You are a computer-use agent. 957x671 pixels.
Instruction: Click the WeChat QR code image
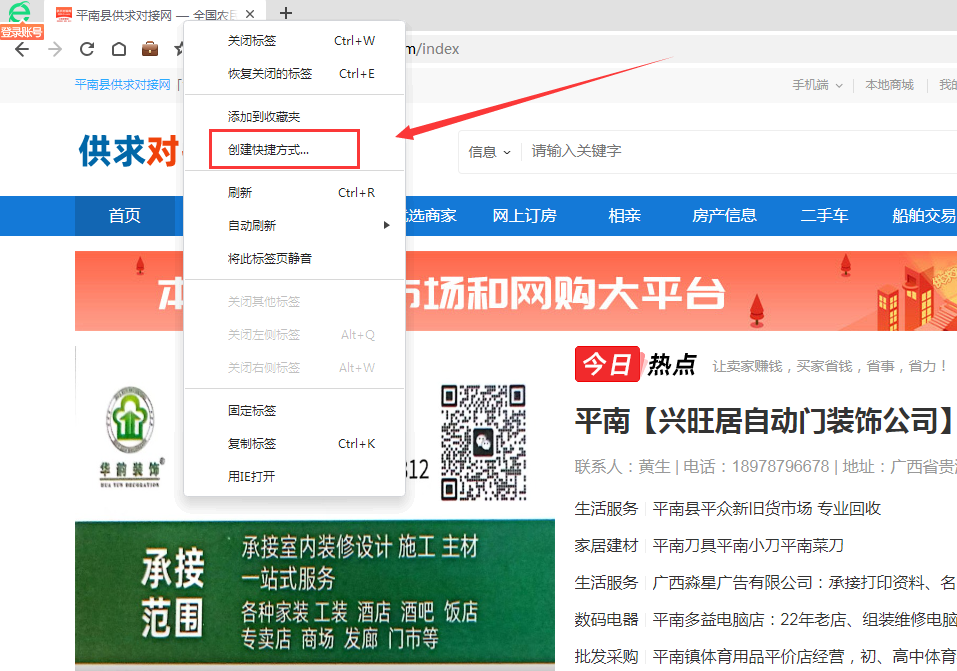pos(484,441)
